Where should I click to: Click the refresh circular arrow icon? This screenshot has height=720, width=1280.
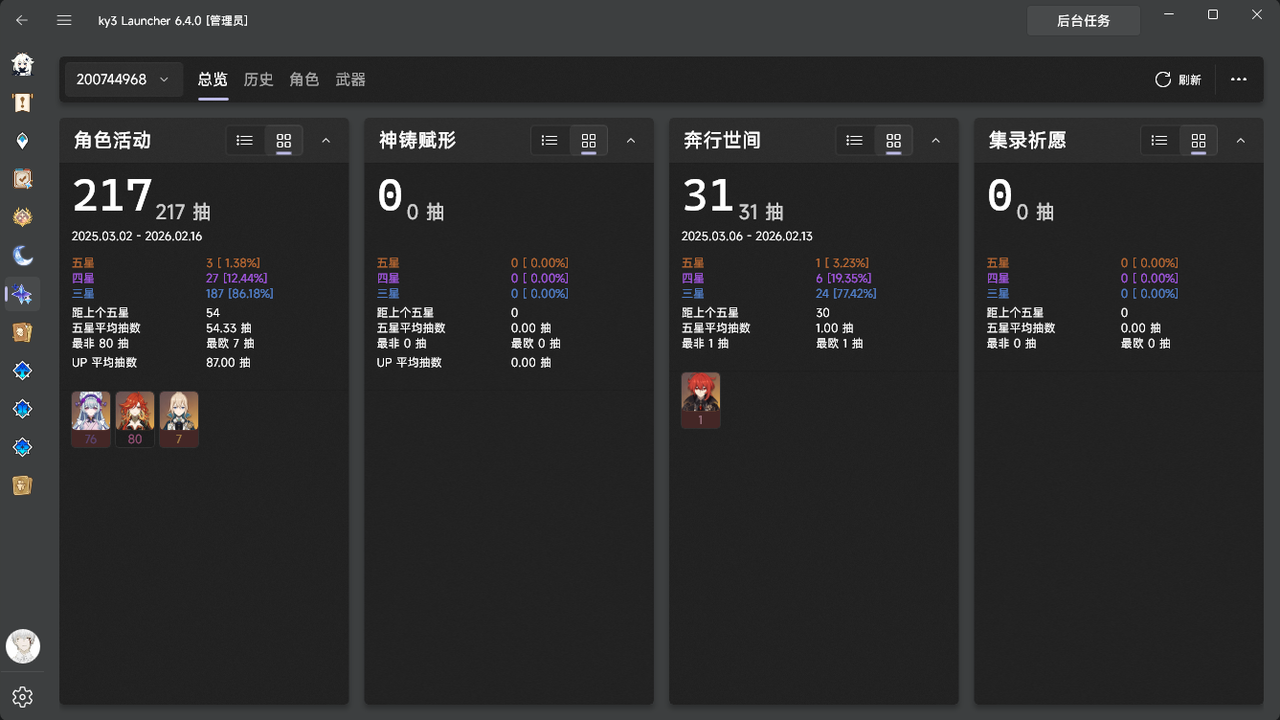[x=1161, y=79]
